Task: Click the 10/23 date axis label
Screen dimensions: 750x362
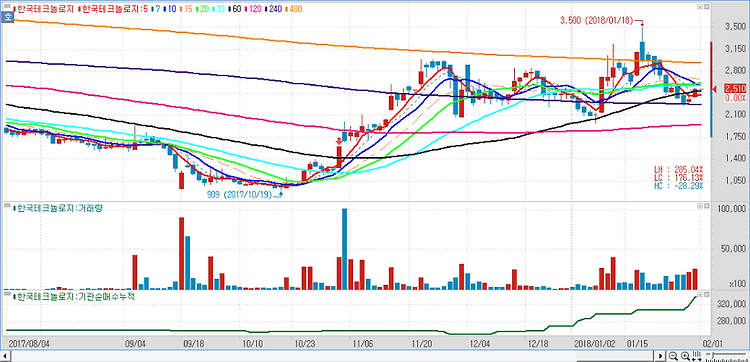Action: tap(304, 343)
